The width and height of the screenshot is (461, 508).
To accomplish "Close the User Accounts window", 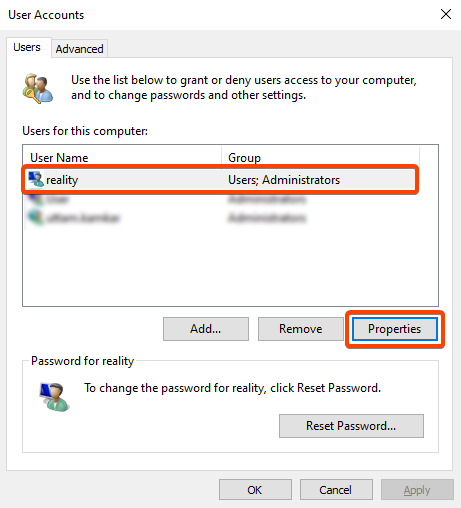I will point(446,14).
